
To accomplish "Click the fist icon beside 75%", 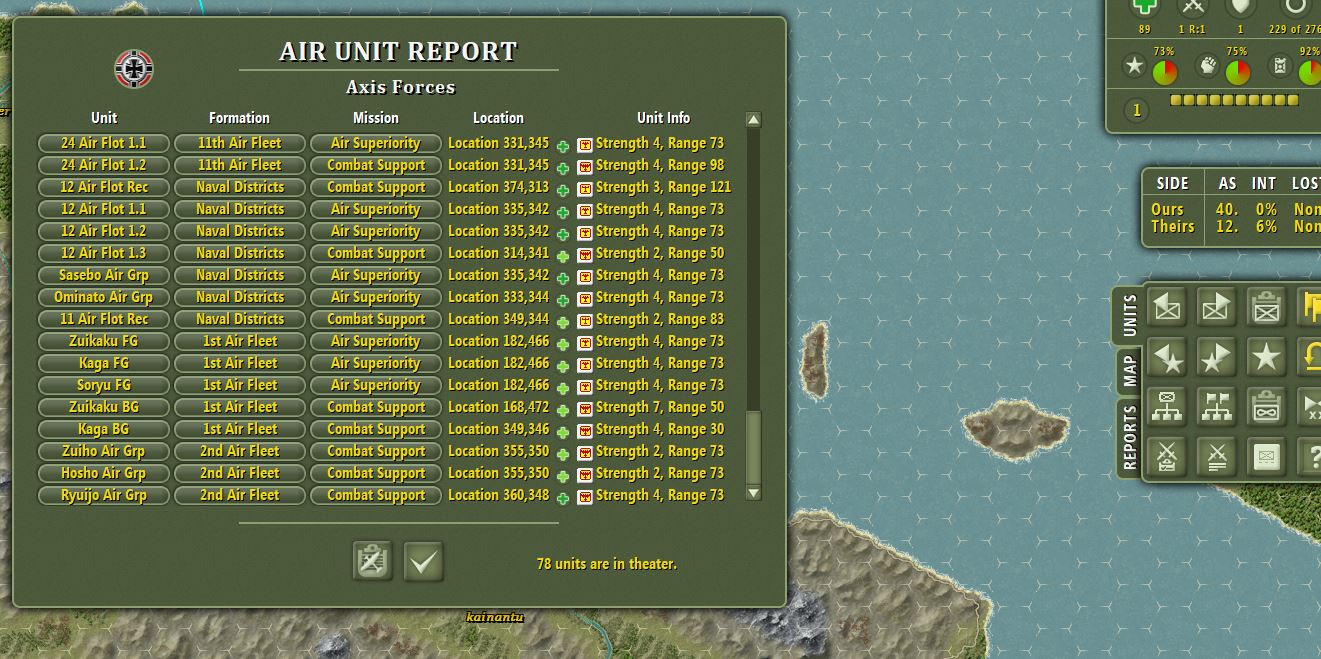I will [1208, 67].
